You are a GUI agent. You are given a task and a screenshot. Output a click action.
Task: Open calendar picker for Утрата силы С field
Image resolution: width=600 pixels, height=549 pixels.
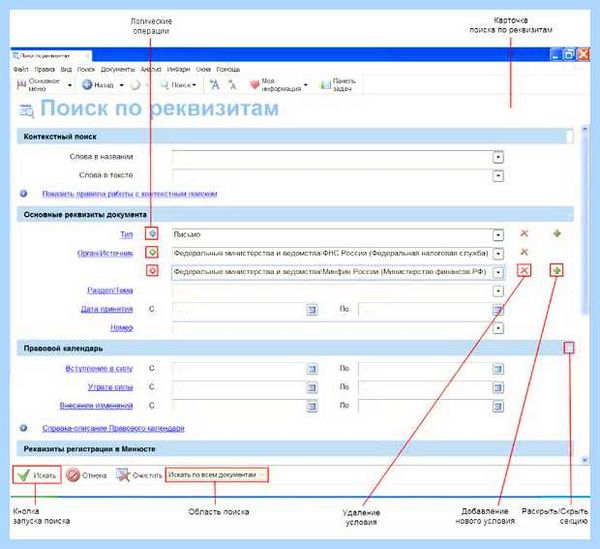tap(312, 388)
